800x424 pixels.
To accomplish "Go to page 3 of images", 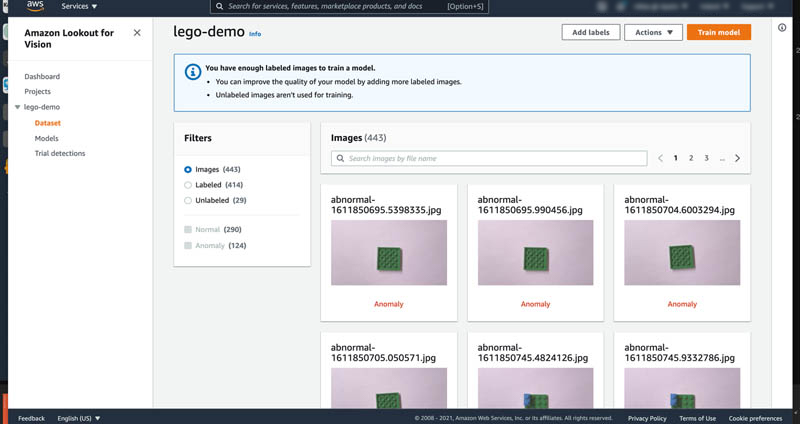I will click(706, 159).
